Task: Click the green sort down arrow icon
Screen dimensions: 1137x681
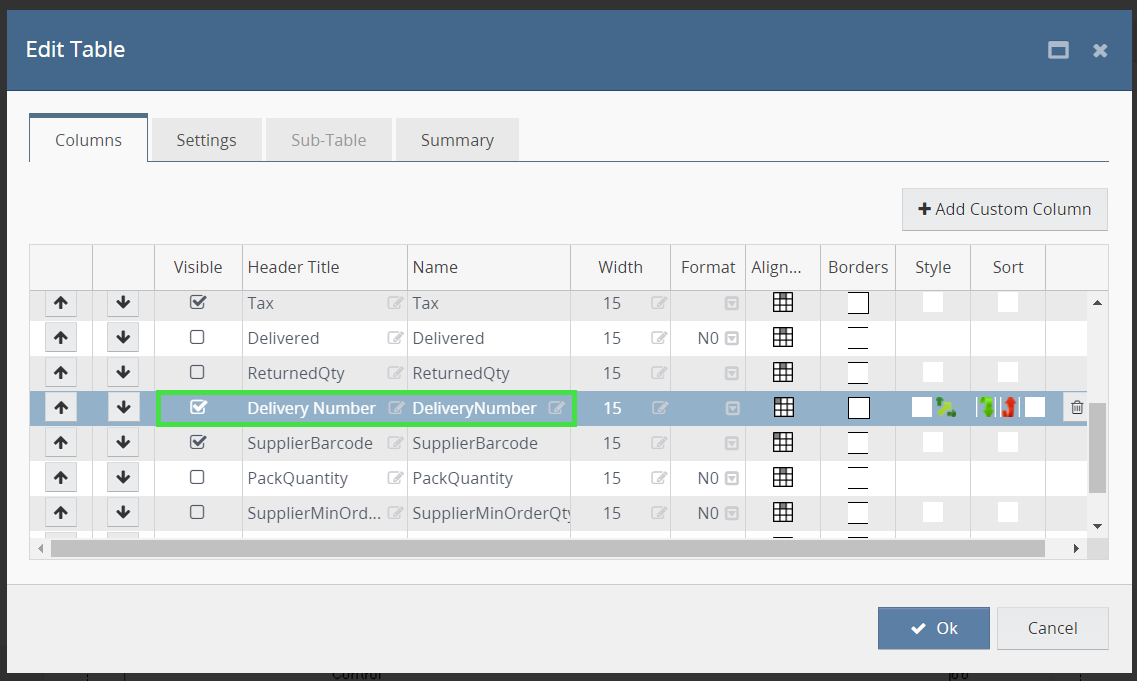Action: tap(987, 408)
